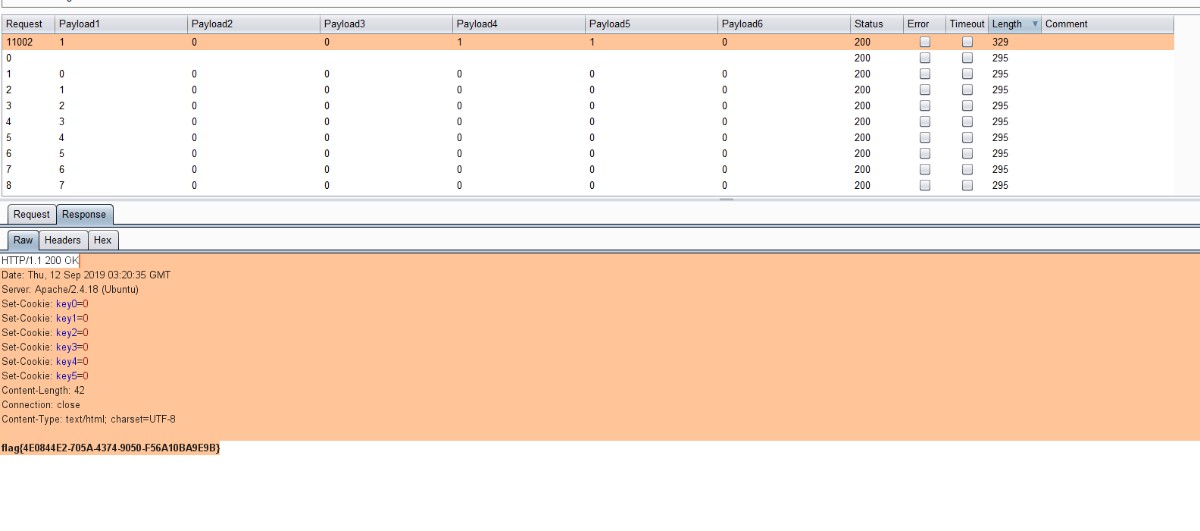Toggle Timeout checkbox for request 6
This screenshot has height=531, width=1200.
[x=967, y=154]
